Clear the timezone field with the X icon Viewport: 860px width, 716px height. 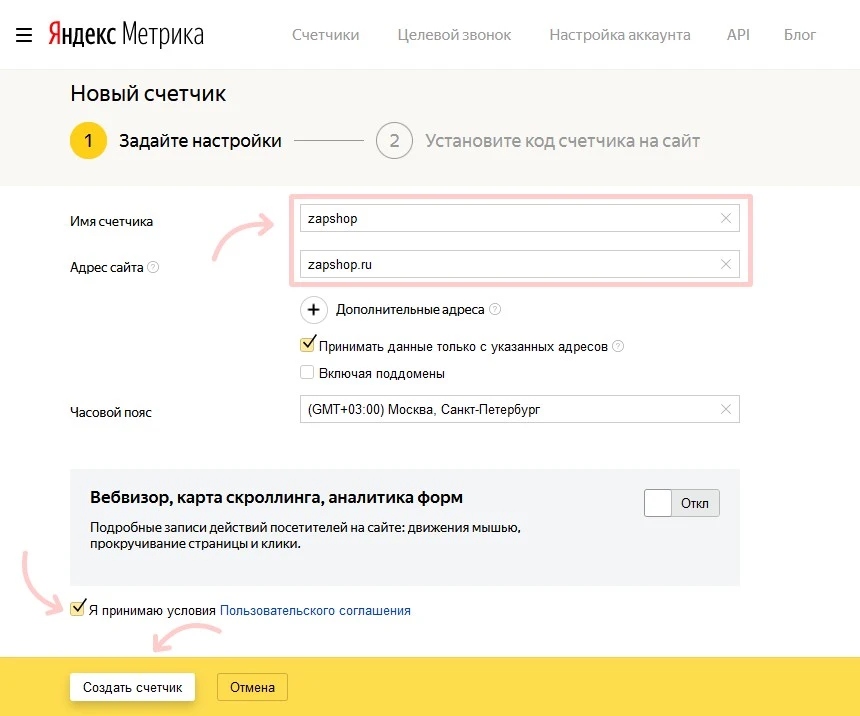pyautogui.click(x=726, y=409)
